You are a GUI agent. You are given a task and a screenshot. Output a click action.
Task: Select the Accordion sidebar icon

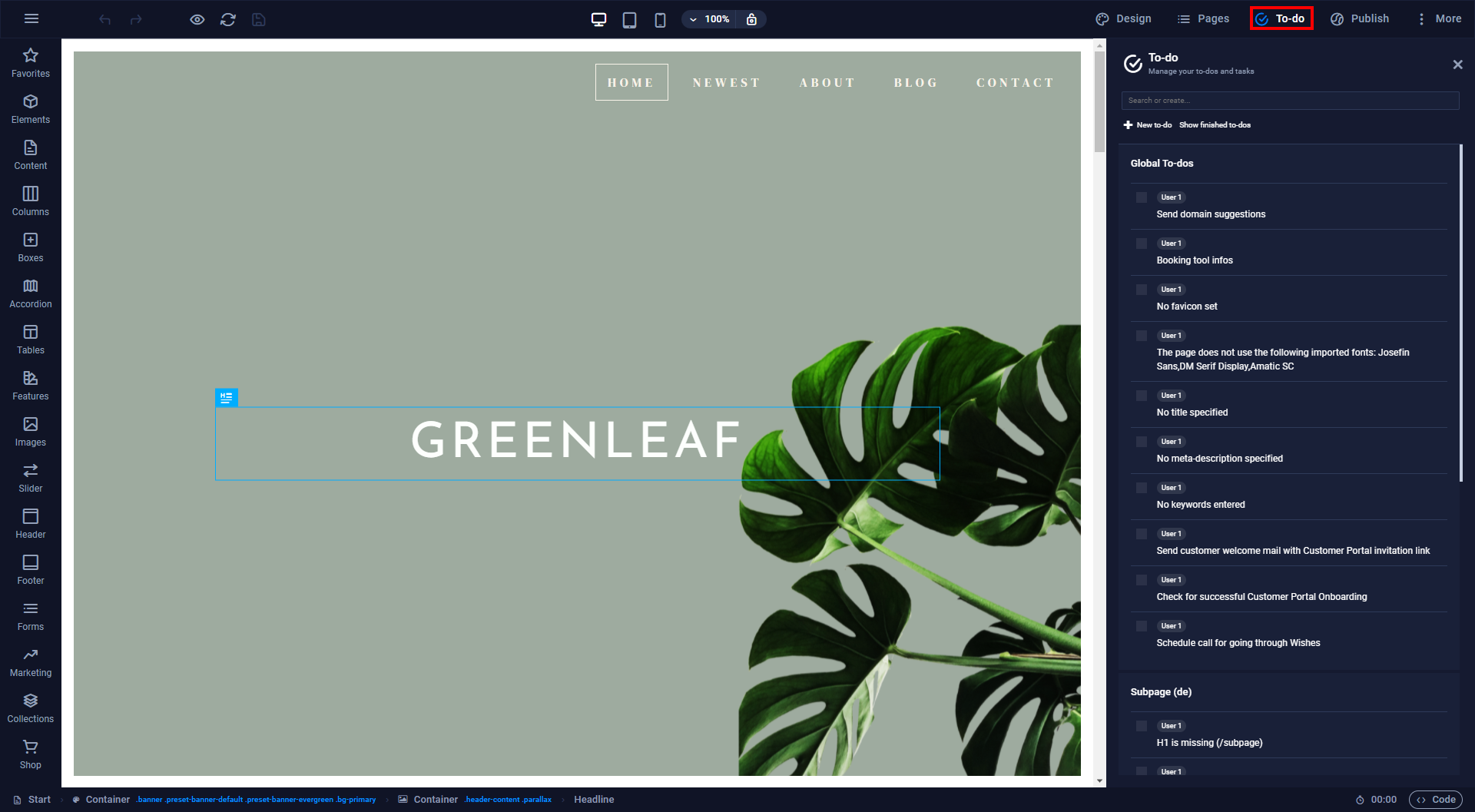point(31,293)
